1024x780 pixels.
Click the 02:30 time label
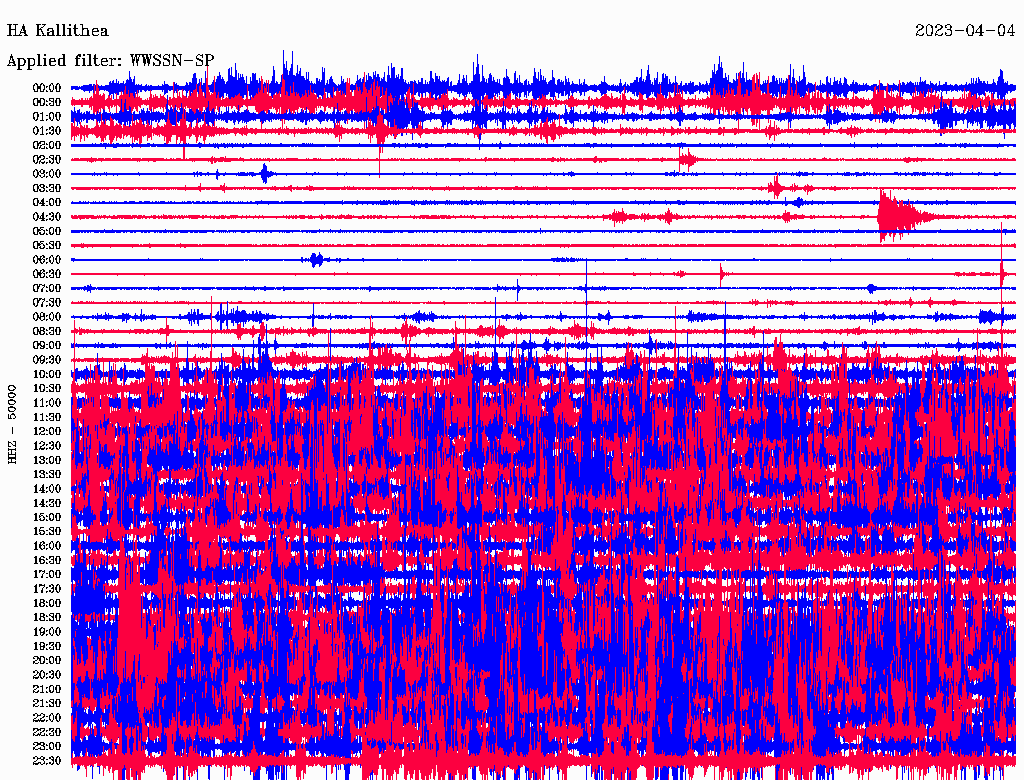click(47, 159)
